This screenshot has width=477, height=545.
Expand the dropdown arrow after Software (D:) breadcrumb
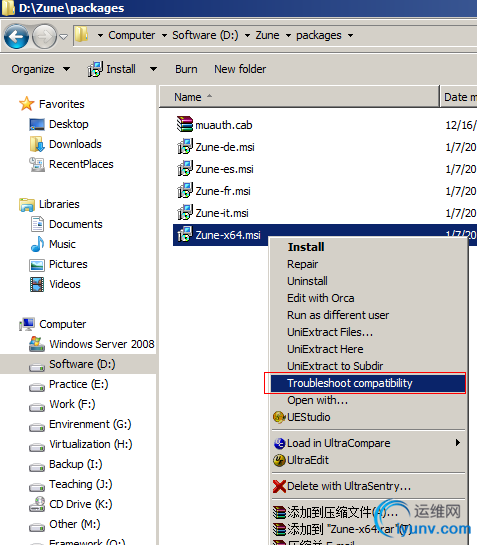(x=247, y=35)
